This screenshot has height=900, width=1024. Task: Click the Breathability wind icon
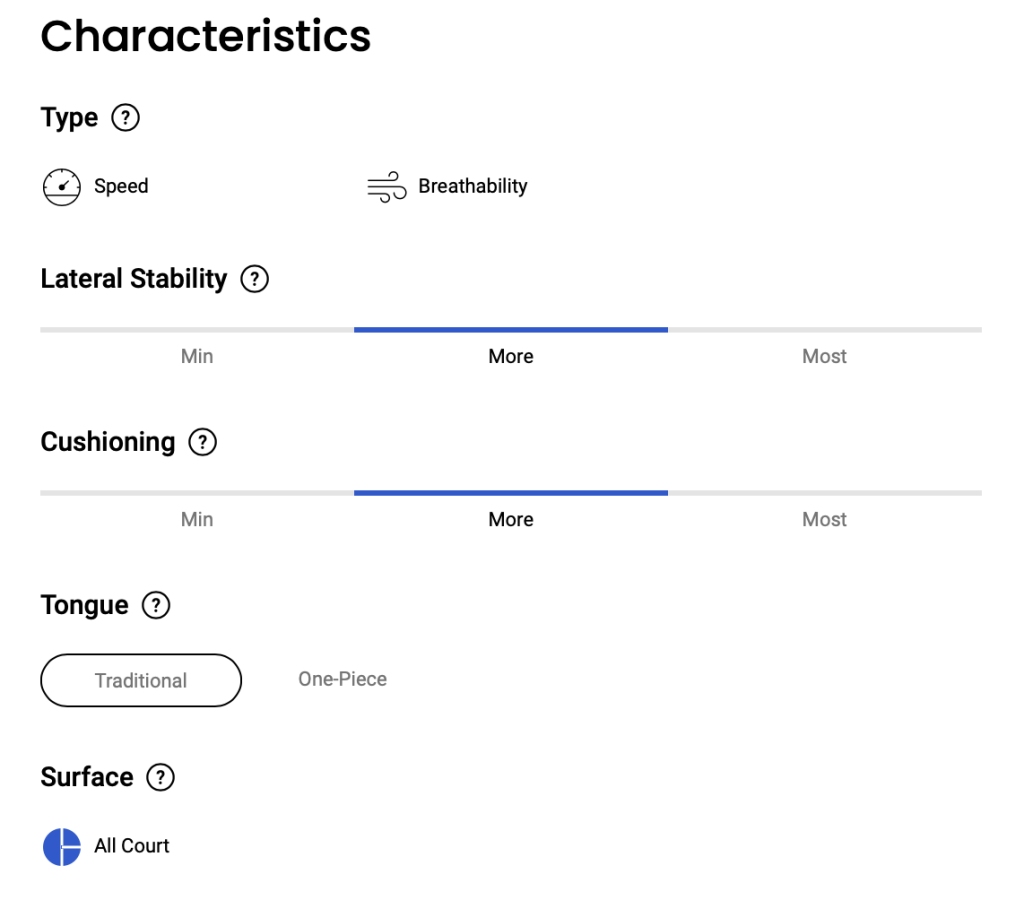(386, 187)
